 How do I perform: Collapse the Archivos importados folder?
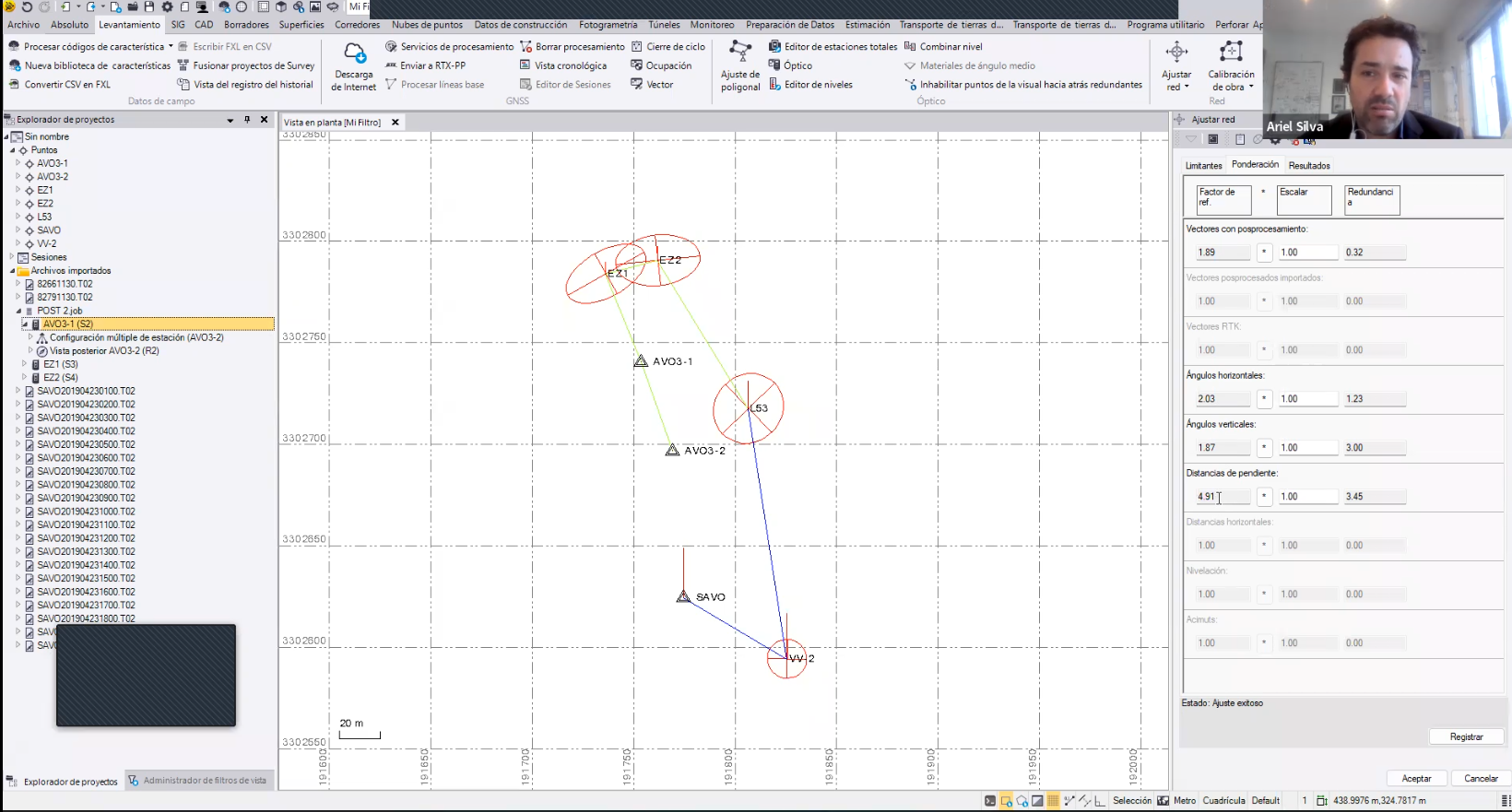click(12, 271)
